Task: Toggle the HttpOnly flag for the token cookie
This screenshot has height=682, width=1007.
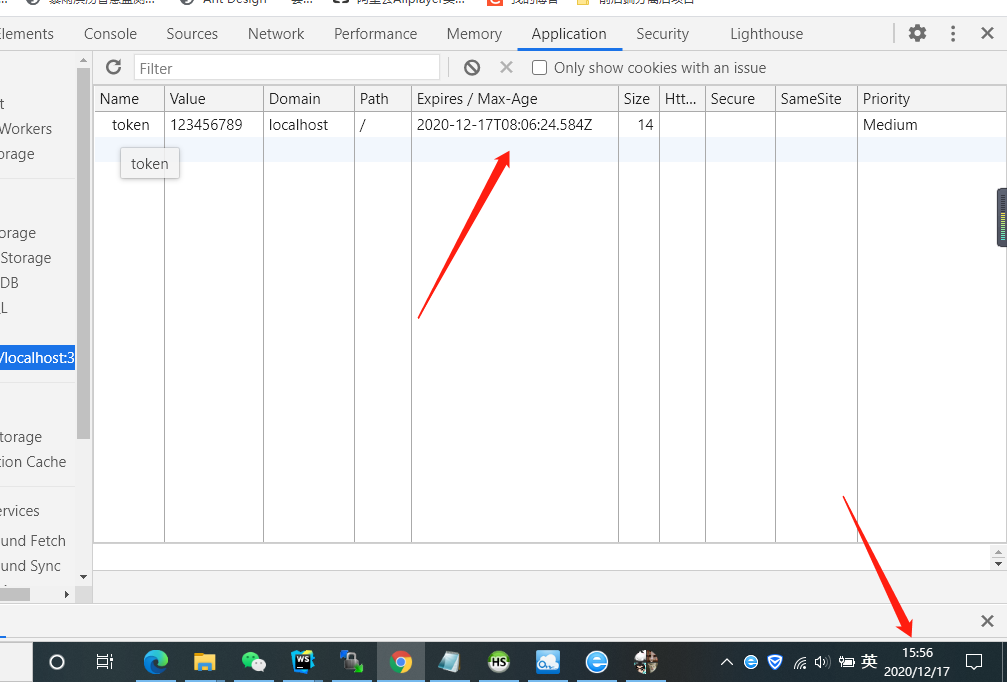Action: pyautogui.click(x=681, y=124)
